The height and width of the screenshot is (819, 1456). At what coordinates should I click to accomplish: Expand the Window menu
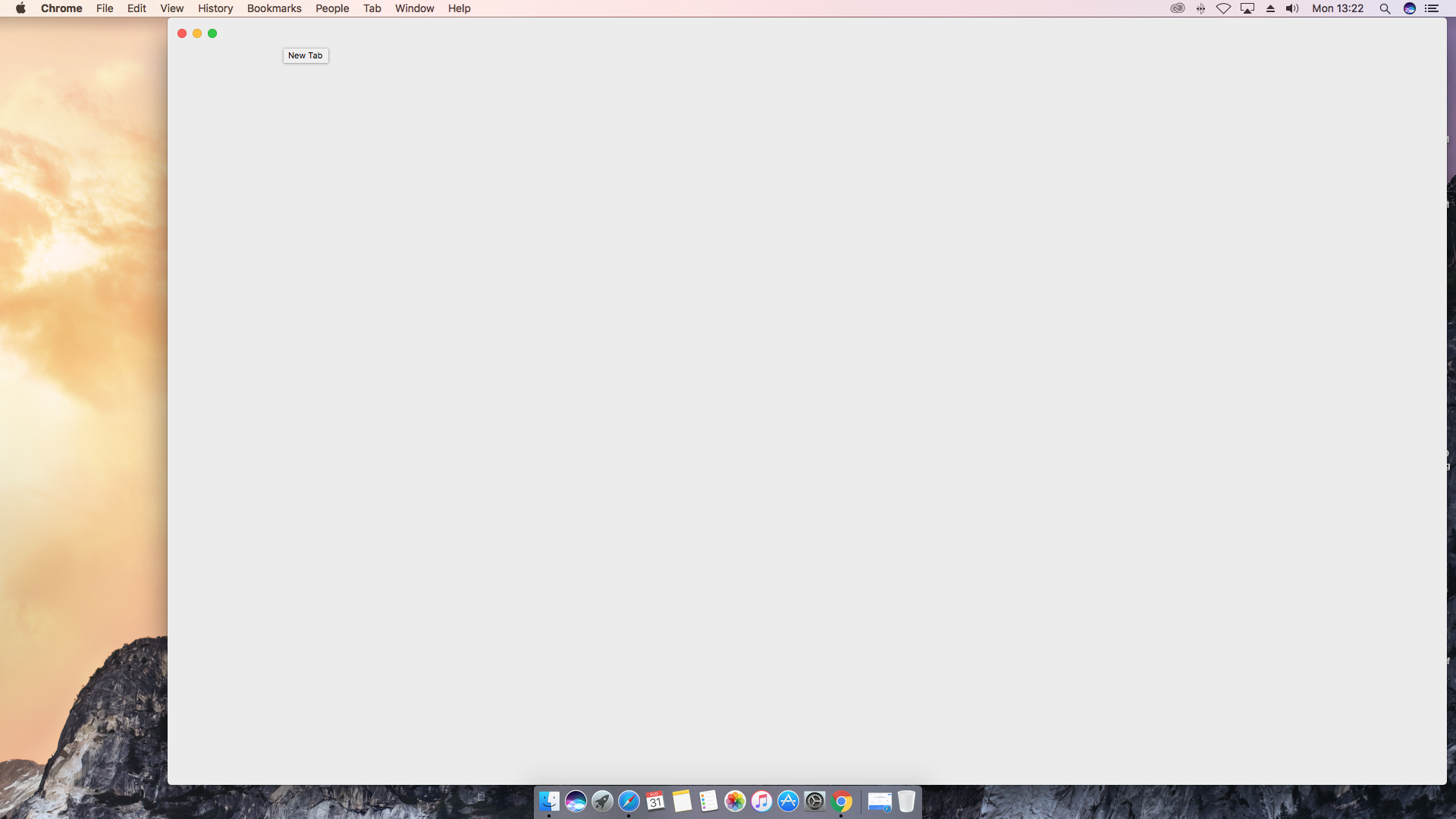[414, 9]
